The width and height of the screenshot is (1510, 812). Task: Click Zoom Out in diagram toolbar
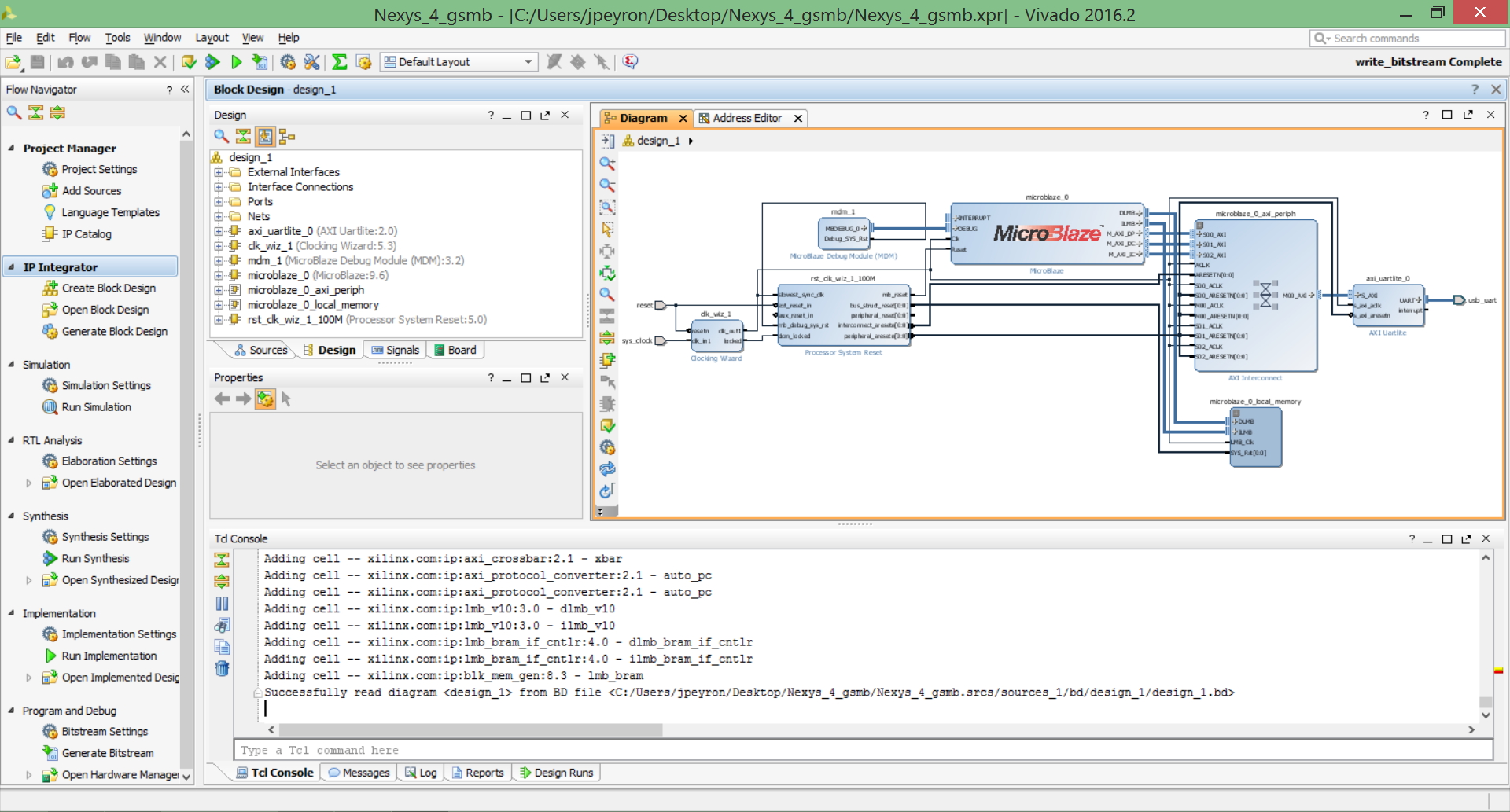click(607, 185)
